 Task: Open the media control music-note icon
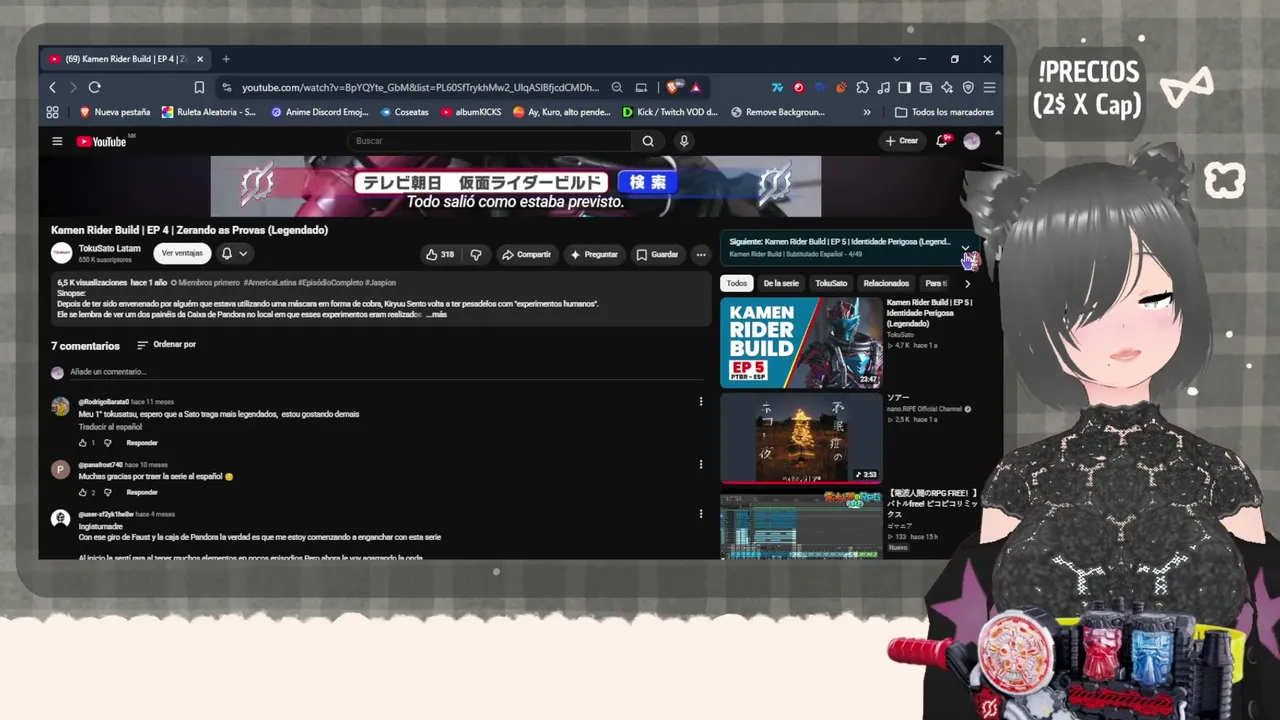[x=883, y=87]
